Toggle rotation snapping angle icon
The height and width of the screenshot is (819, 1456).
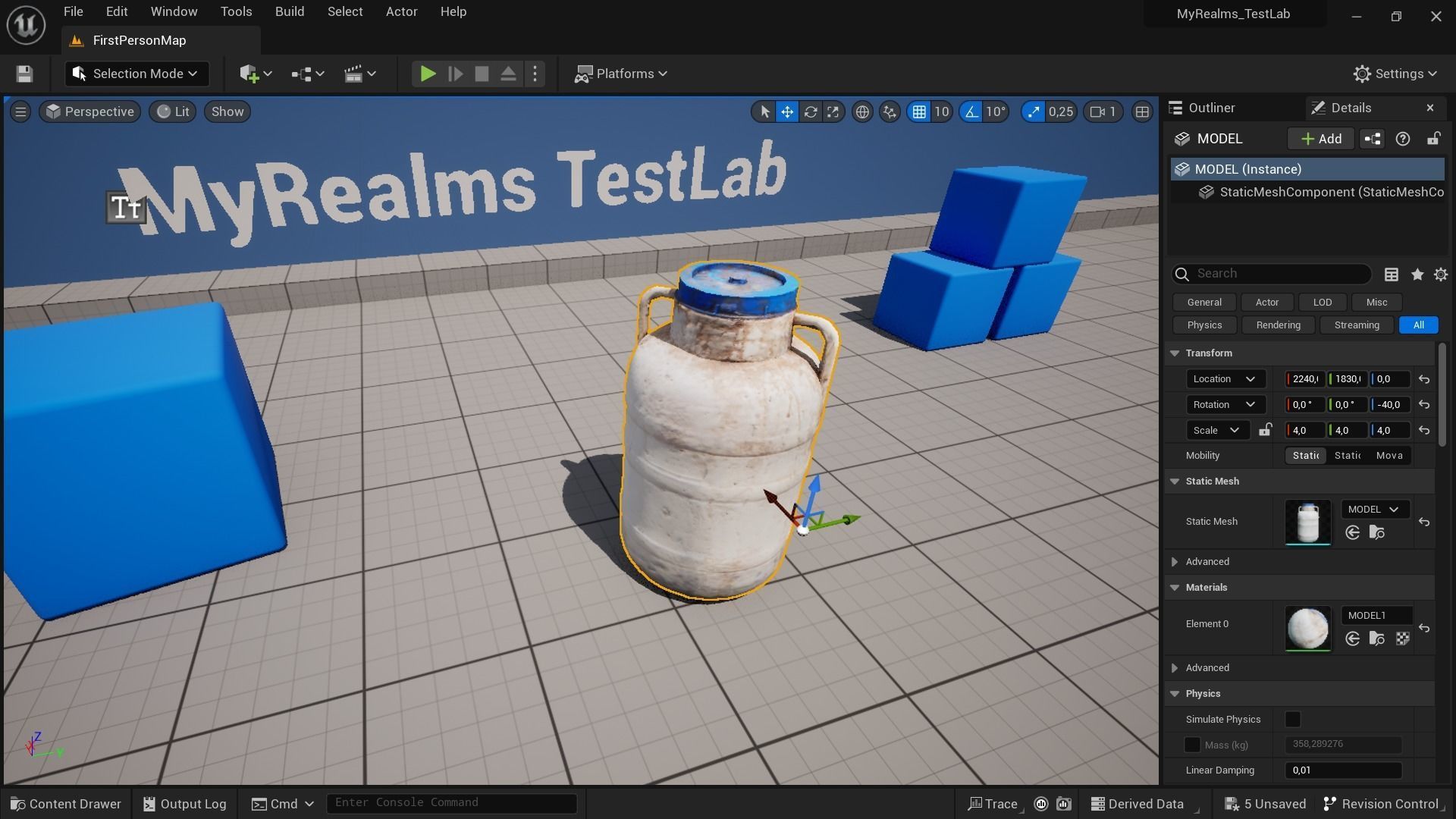click(971, 112)
